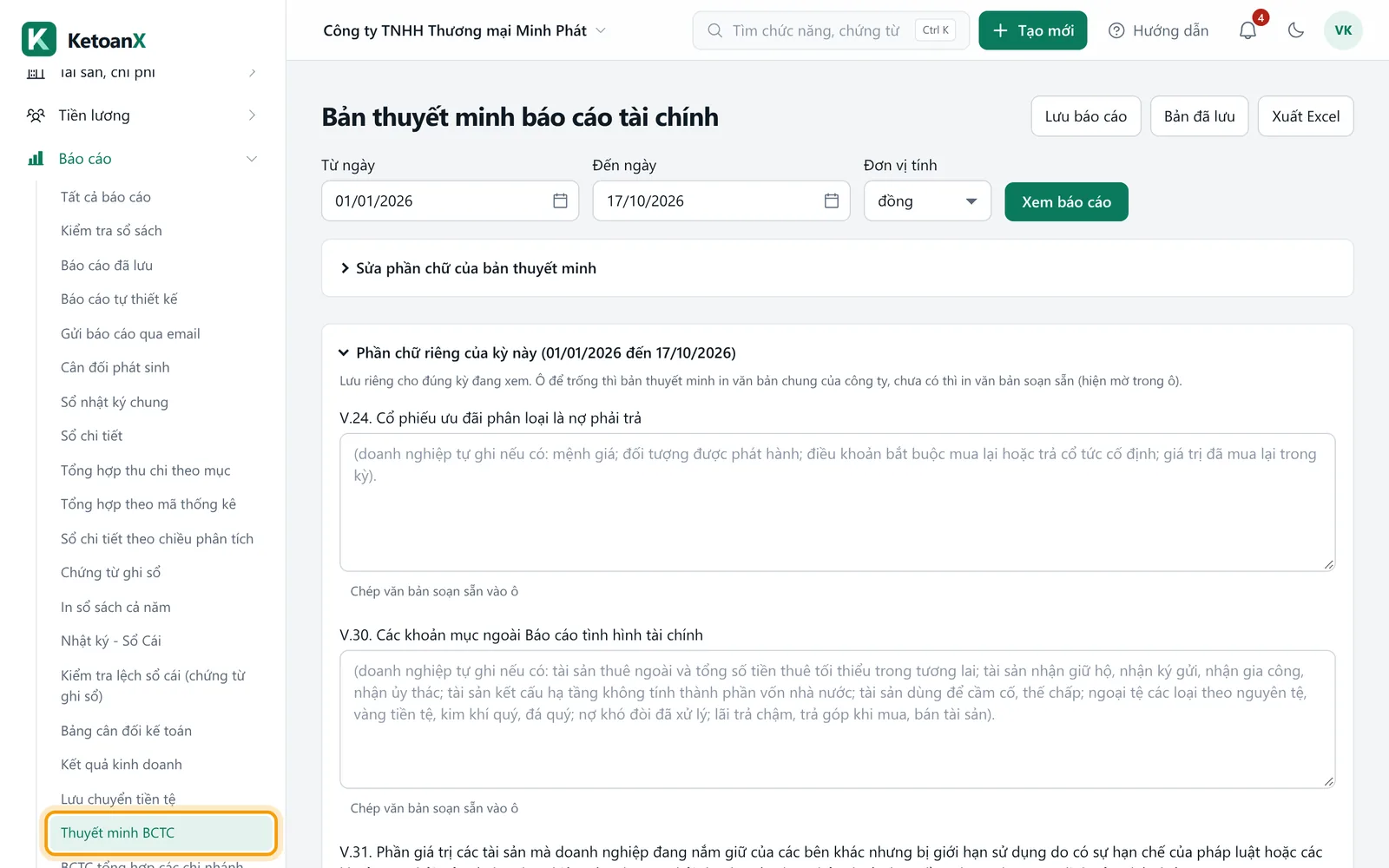This screenshot has height=868, width=1389.
Task: Click the Tạo mới button
Action: pos(1032,30)
